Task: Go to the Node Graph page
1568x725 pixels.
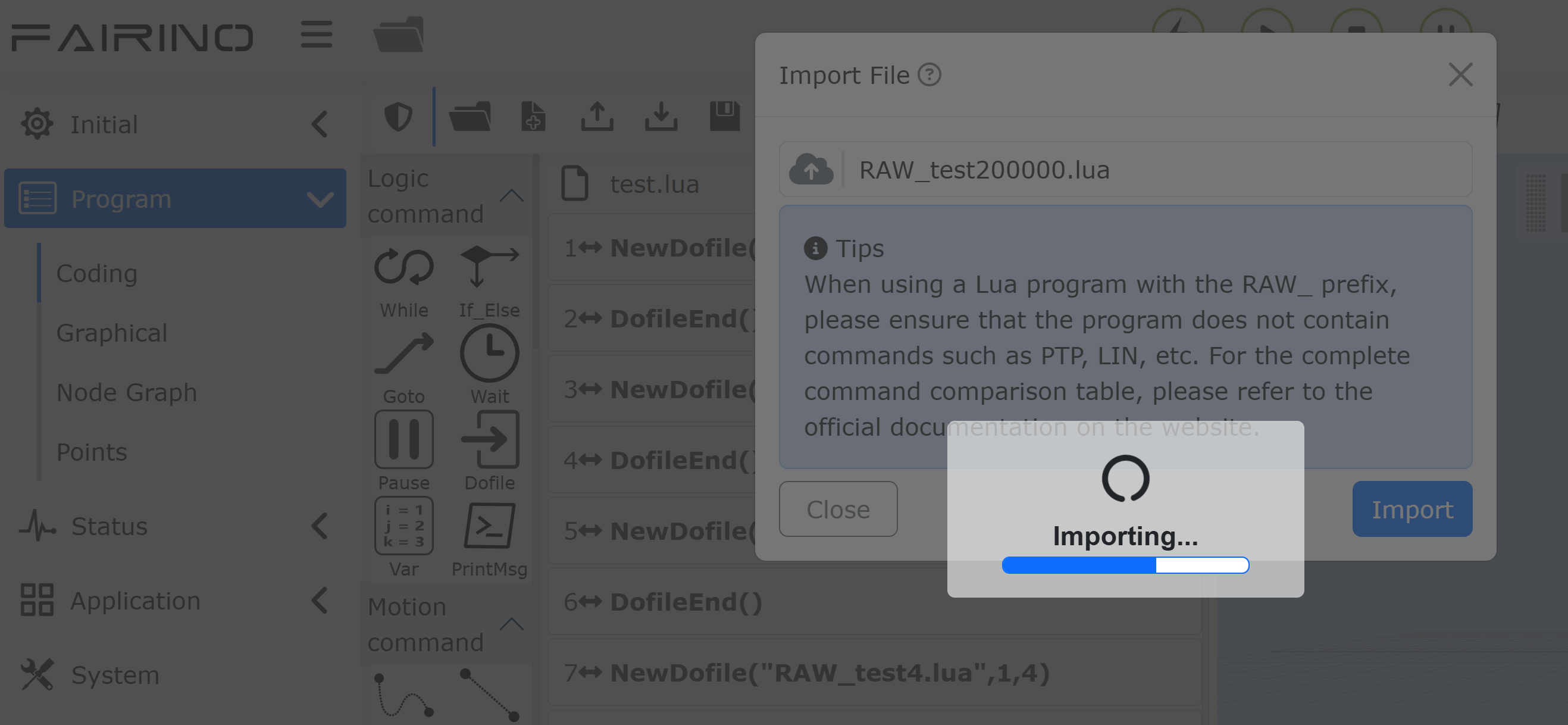Action: pos(127,393)
